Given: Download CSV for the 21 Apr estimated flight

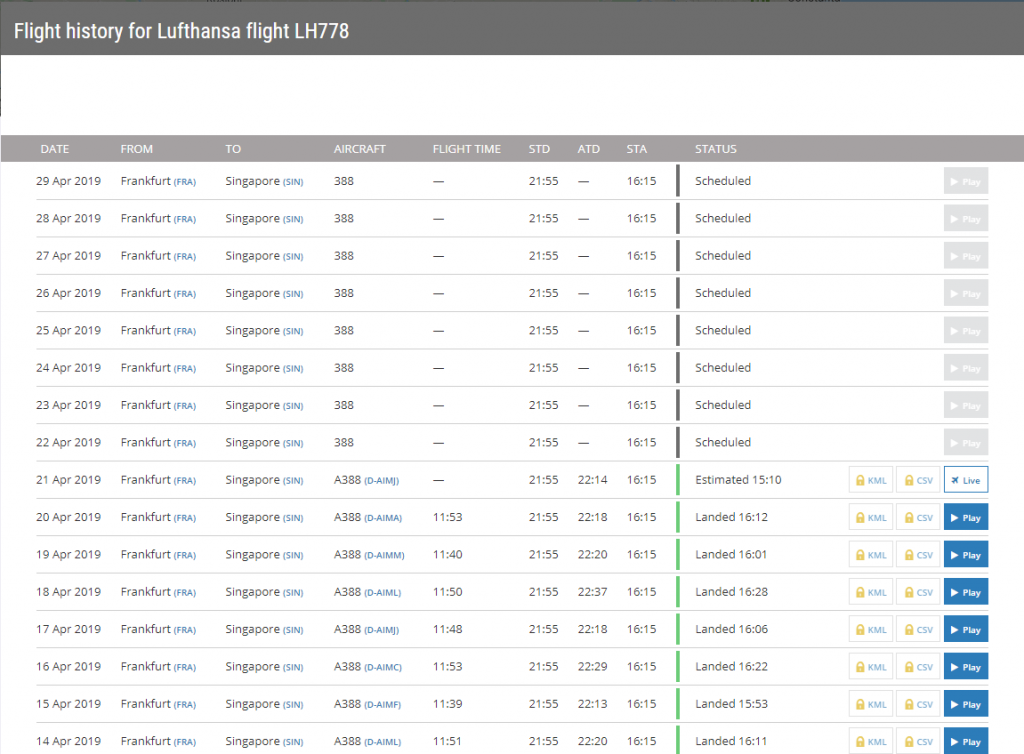Looking at the screenshot, I should coord(918,480).
